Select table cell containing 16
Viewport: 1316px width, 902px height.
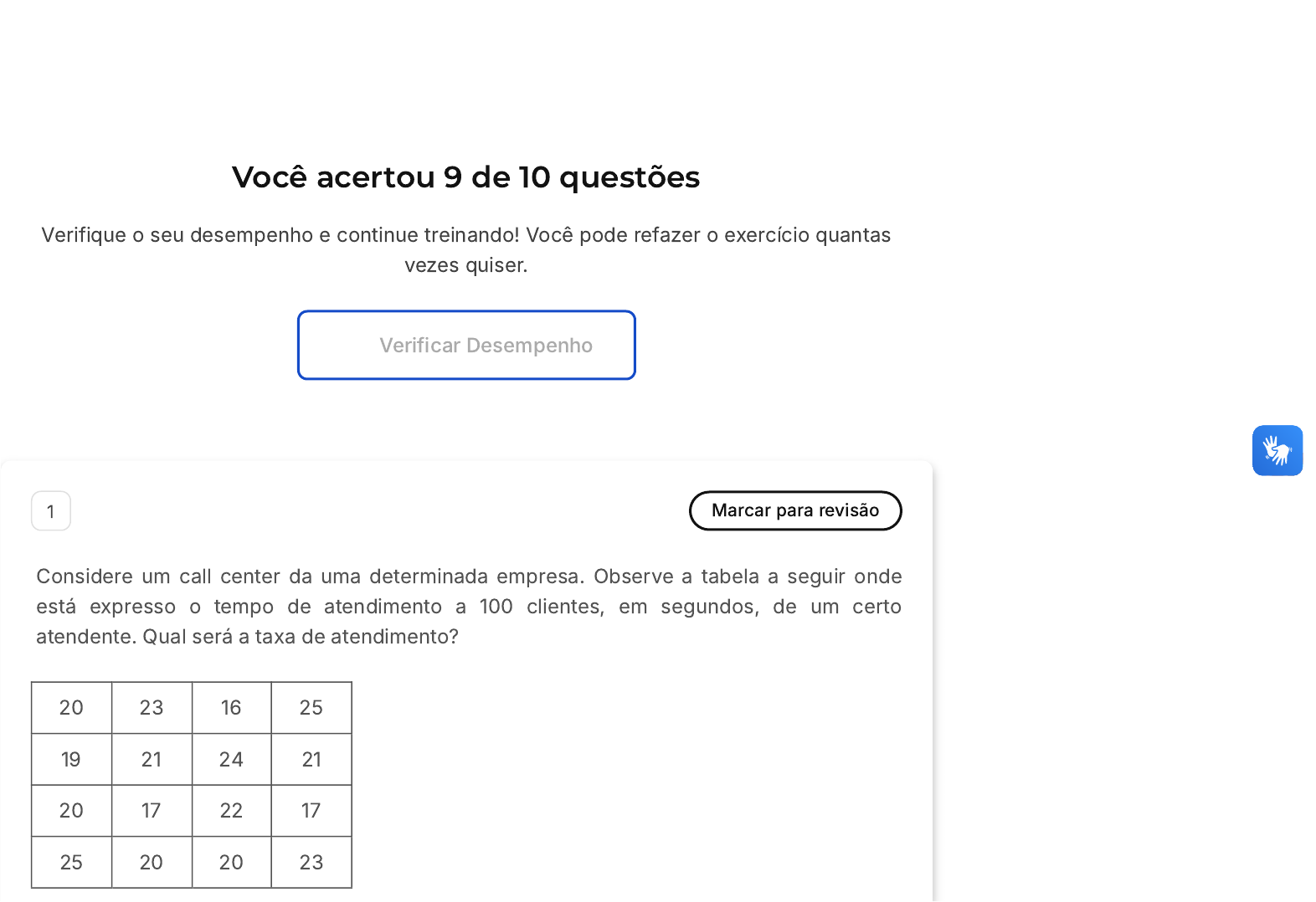coord(232,708)
